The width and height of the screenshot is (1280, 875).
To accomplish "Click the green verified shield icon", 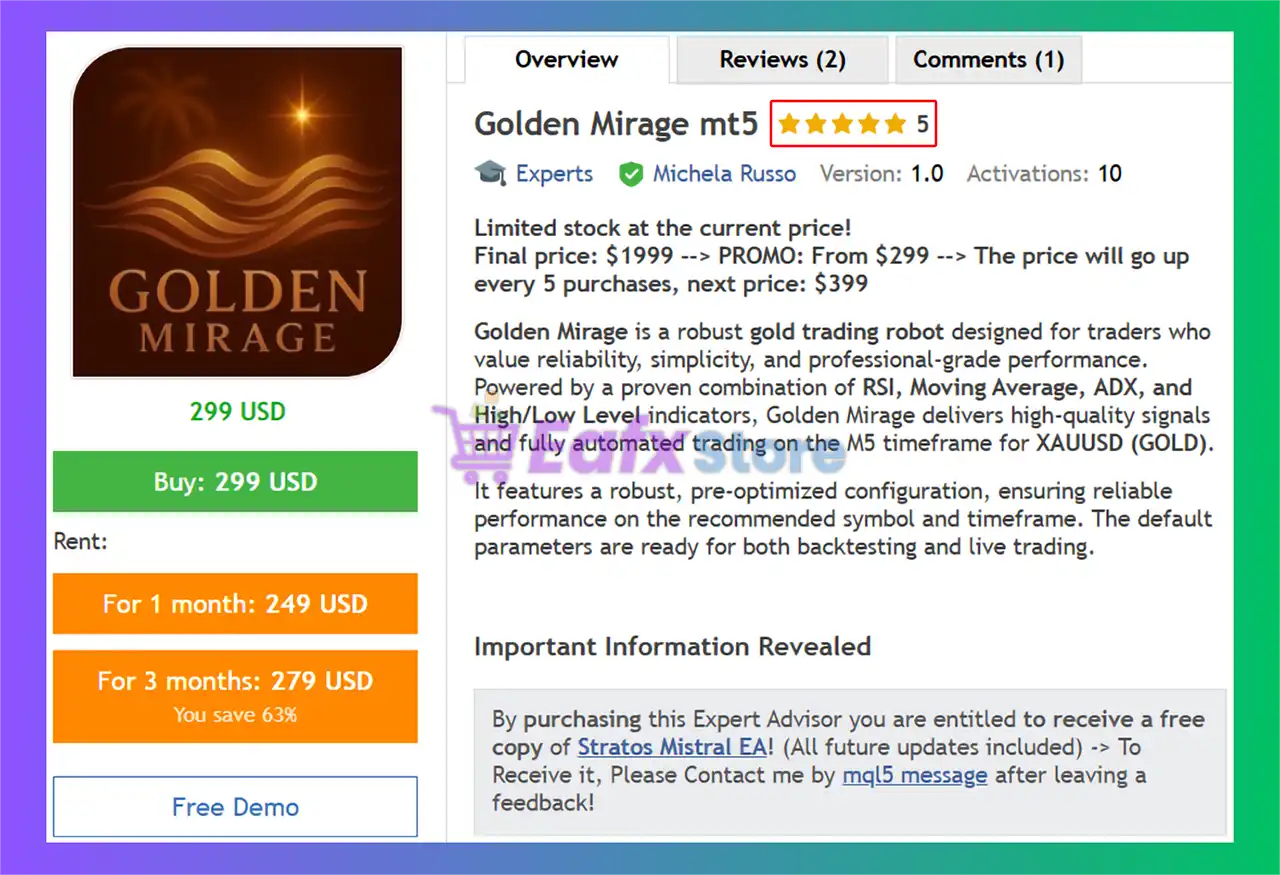I will 630,174.
